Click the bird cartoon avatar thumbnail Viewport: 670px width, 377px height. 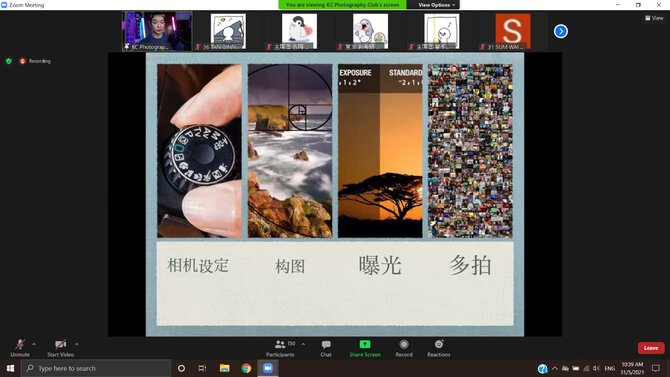click(370, 31)
